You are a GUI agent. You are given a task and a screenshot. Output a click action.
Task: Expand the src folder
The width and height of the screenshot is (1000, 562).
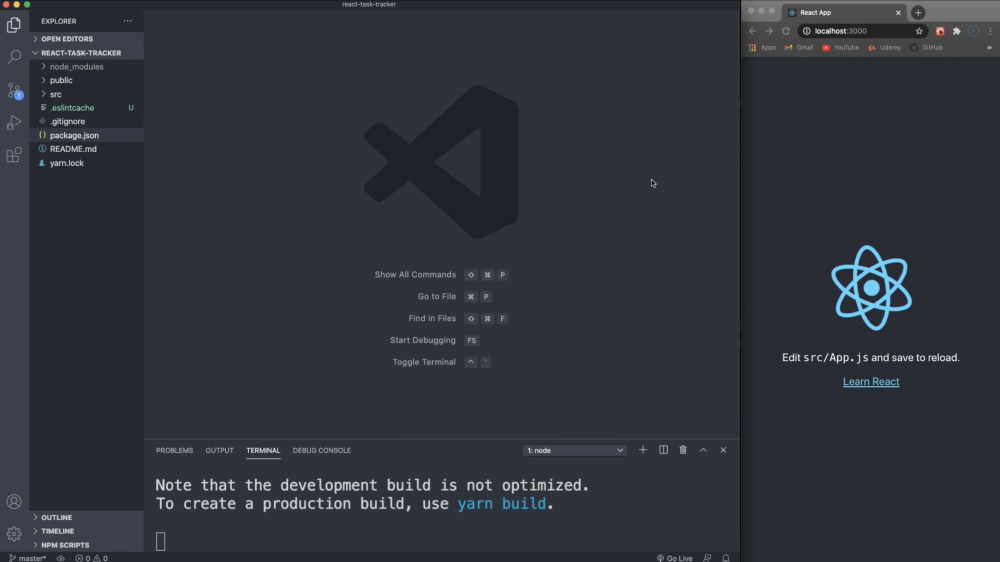[56, 94]
